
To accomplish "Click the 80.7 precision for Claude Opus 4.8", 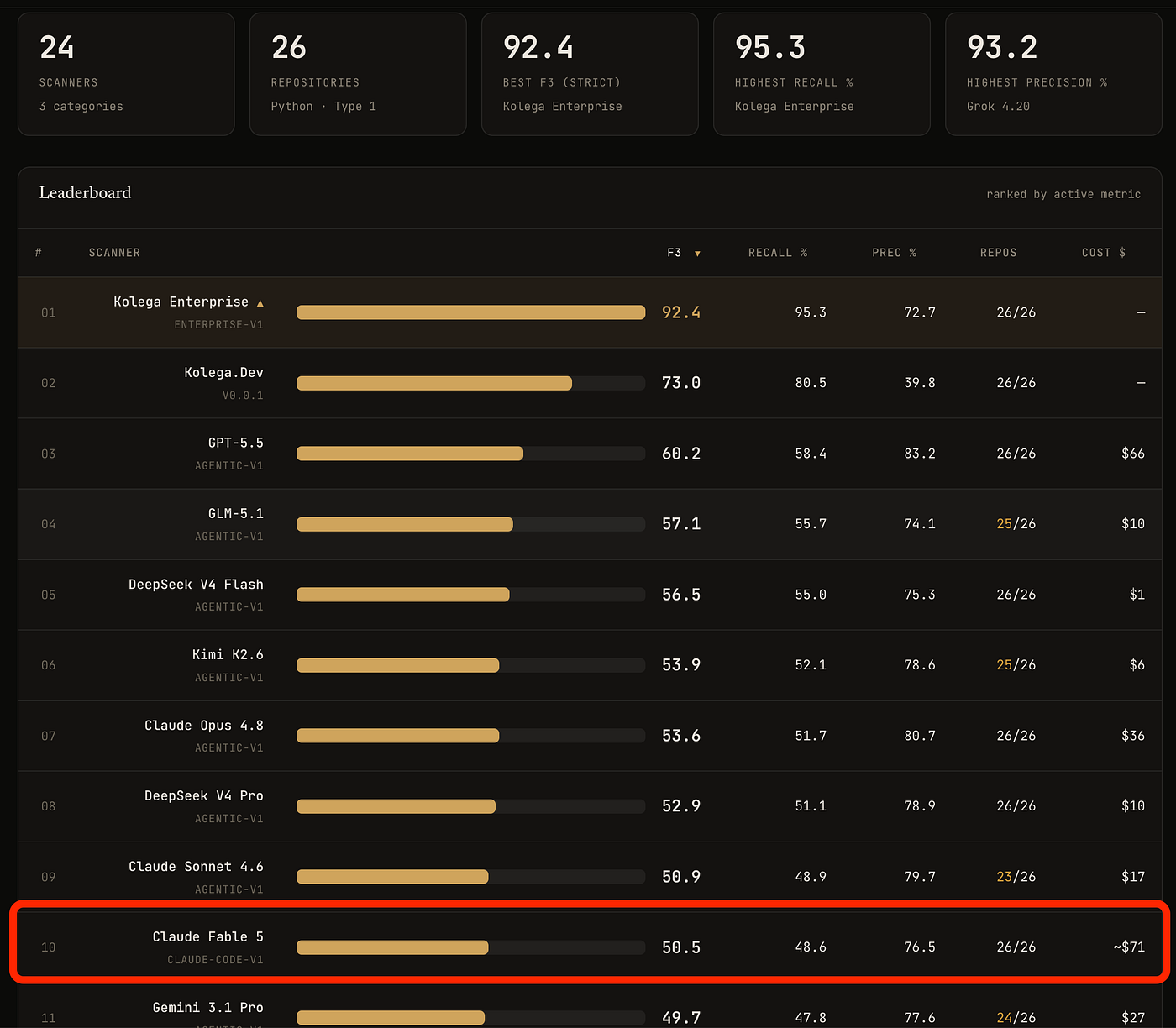I will point(920,736).
